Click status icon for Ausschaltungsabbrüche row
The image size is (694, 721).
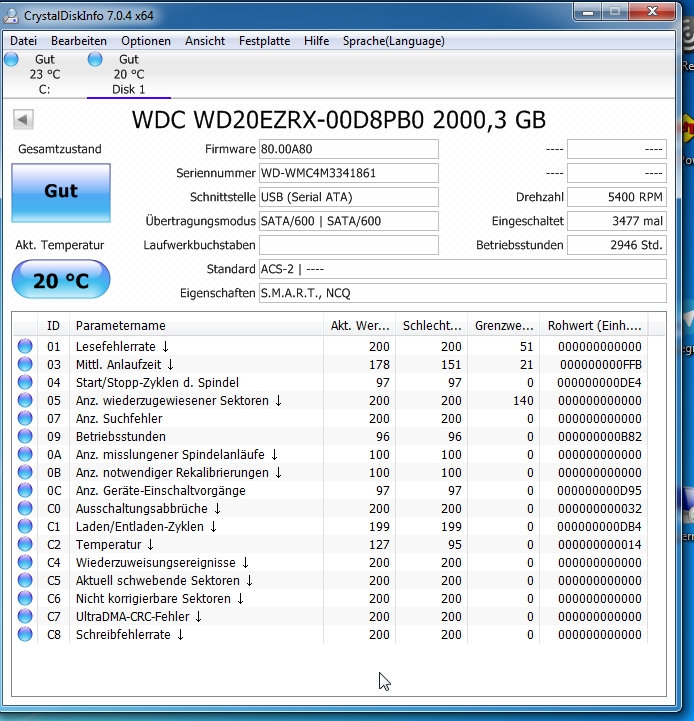(x=25, y=508)
